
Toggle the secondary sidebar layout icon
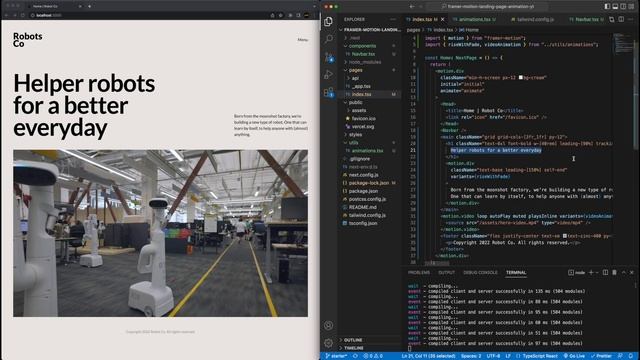tap(623, 7)
